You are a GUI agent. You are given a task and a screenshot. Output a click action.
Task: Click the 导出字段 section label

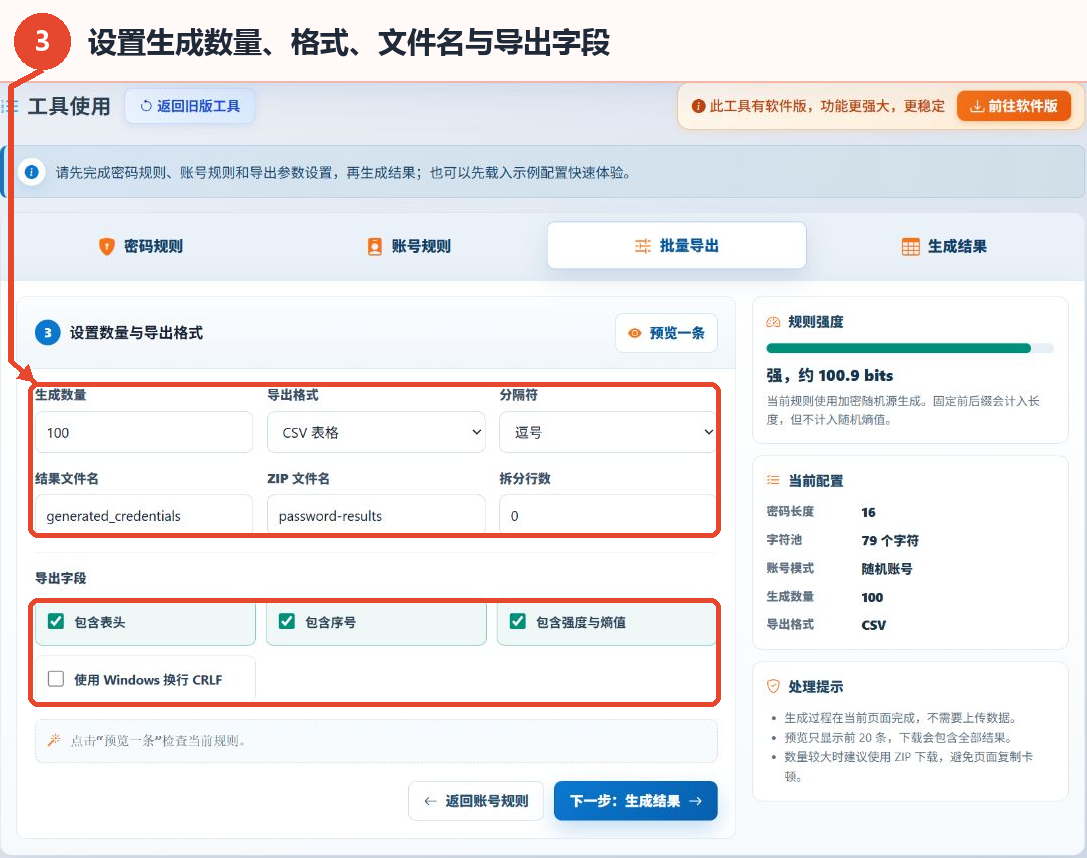click(x=61, y=578)
